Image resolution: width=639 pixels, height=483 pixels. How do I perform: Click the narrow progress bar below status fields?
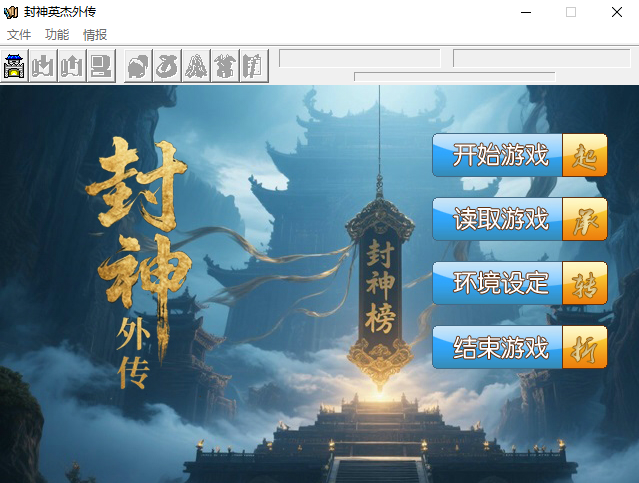click(455, 77)
